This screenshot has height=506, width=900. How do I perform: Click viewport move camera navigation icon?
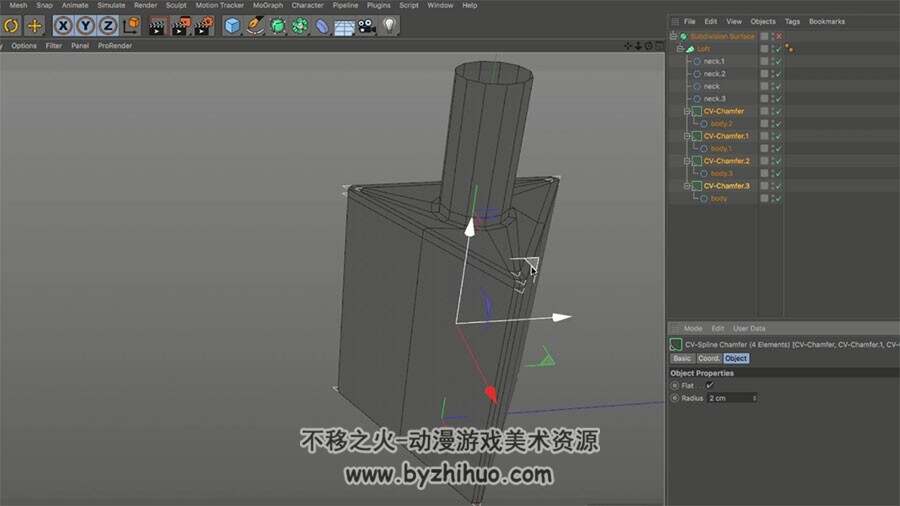coord(627,46)
